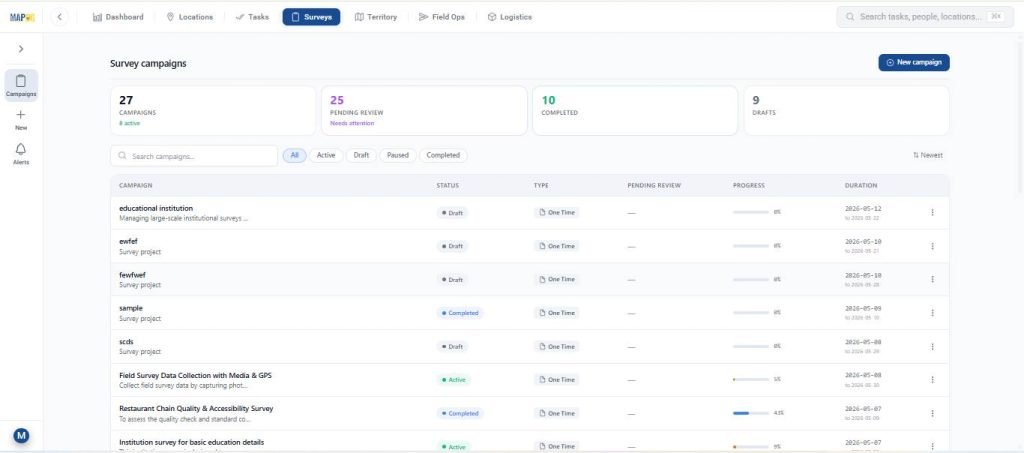Open the 10 Completed stat card
The image size is (1024, 453).
[x=635, y=111]
